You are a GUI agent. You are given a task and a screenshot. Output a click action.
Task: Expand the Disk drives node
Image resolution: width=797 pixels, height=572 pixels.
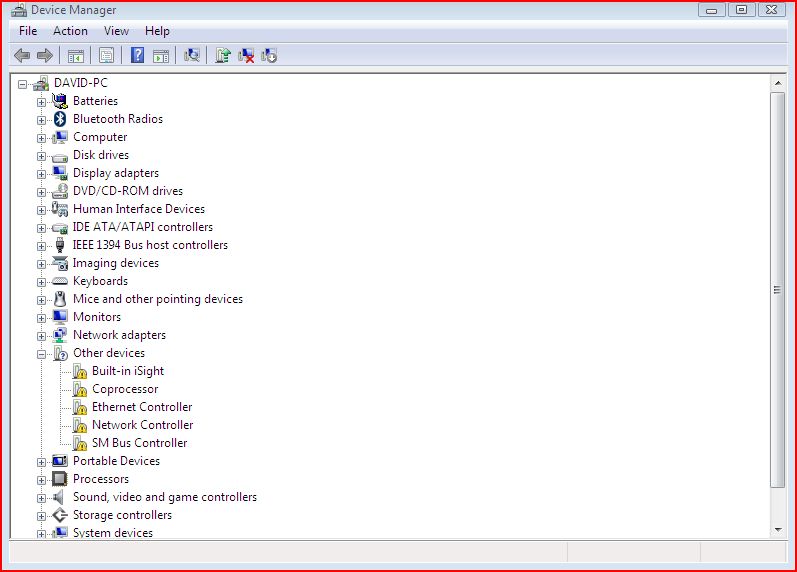[41, 156]
